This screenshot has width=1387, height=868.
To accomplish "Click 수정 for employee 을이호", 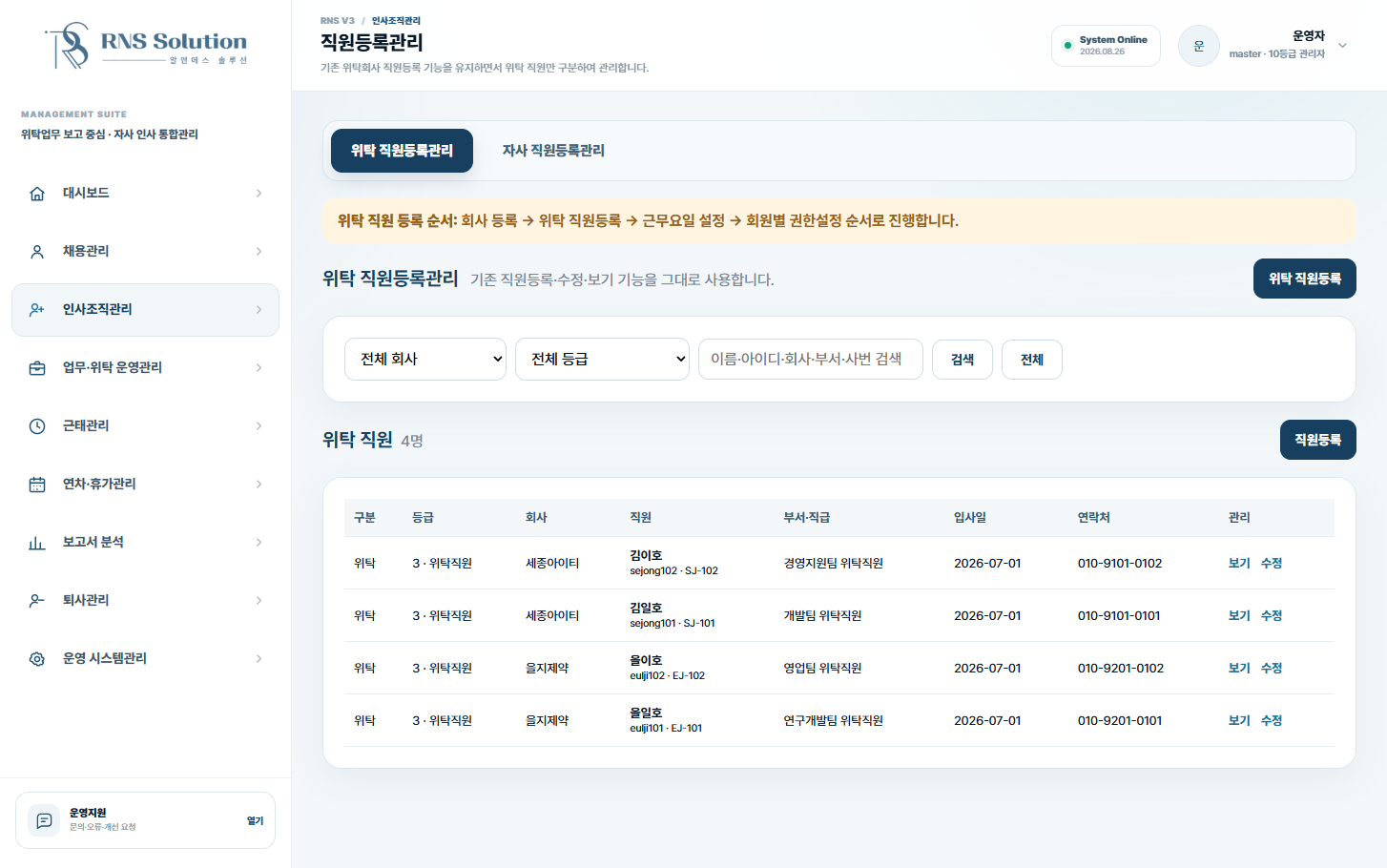I will 1272,669.
